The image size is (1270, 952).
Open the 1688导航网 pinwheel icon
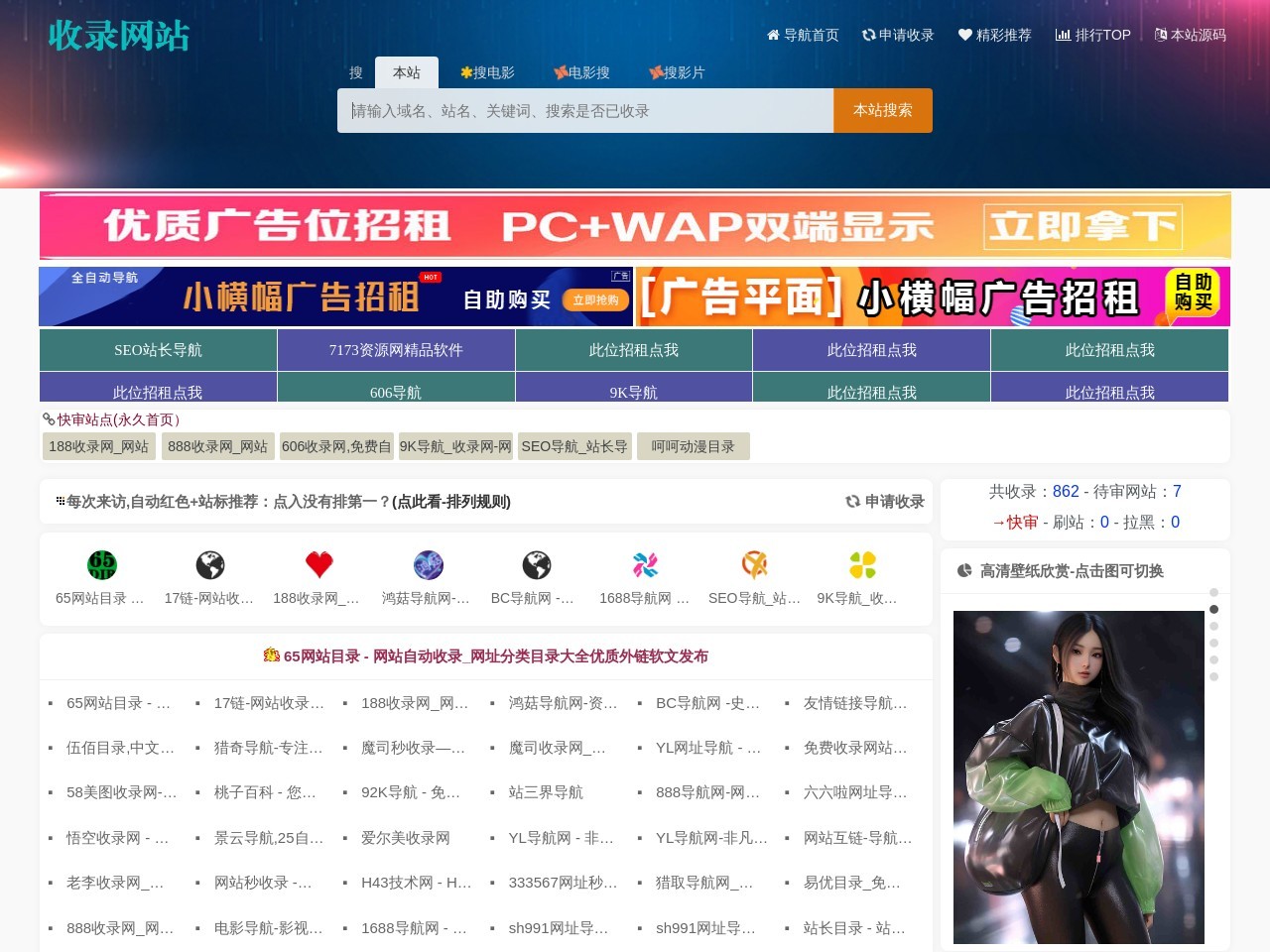click(x=645, y=565)
